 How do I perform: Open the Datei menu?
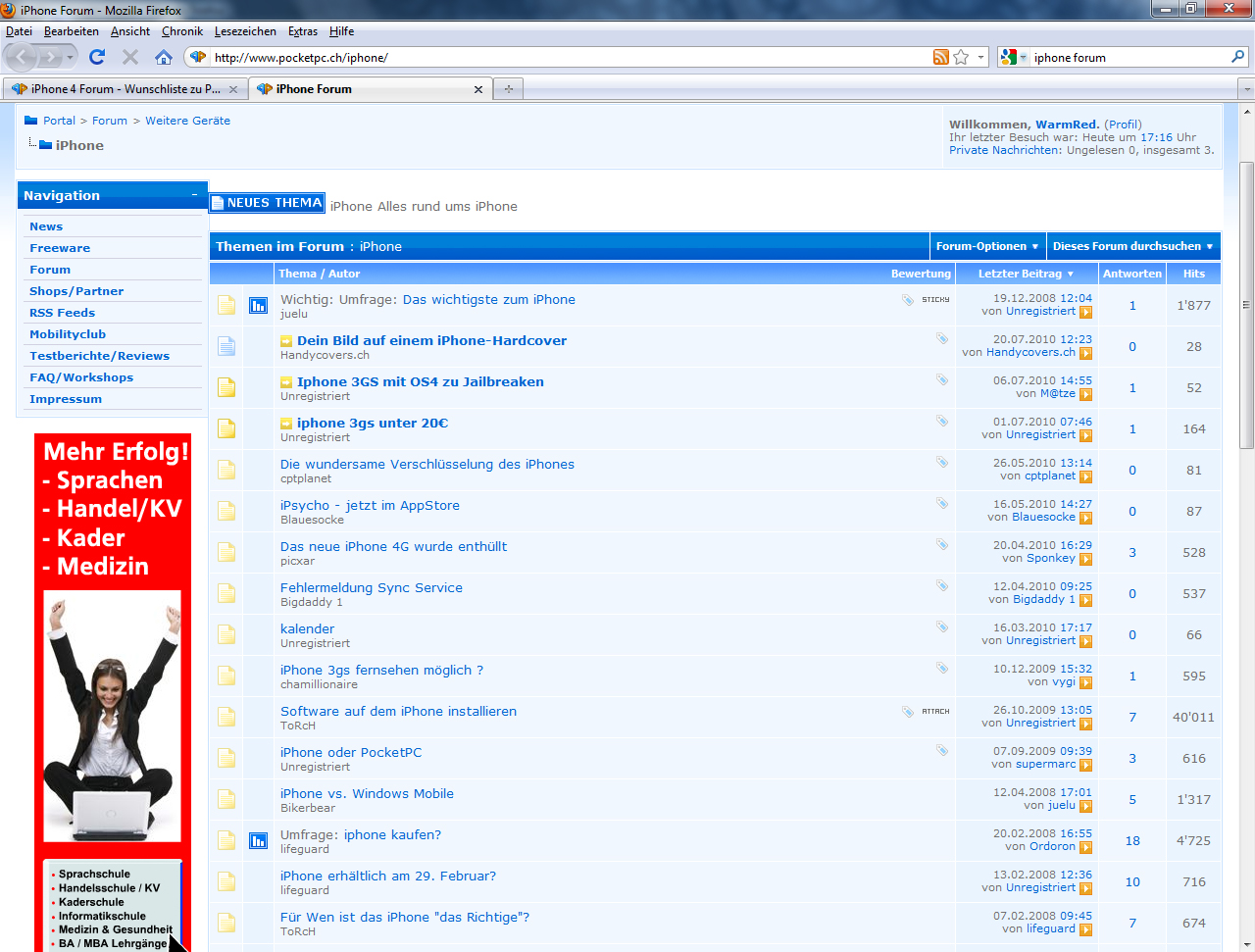pyautogui.click(x=19, y=31)
